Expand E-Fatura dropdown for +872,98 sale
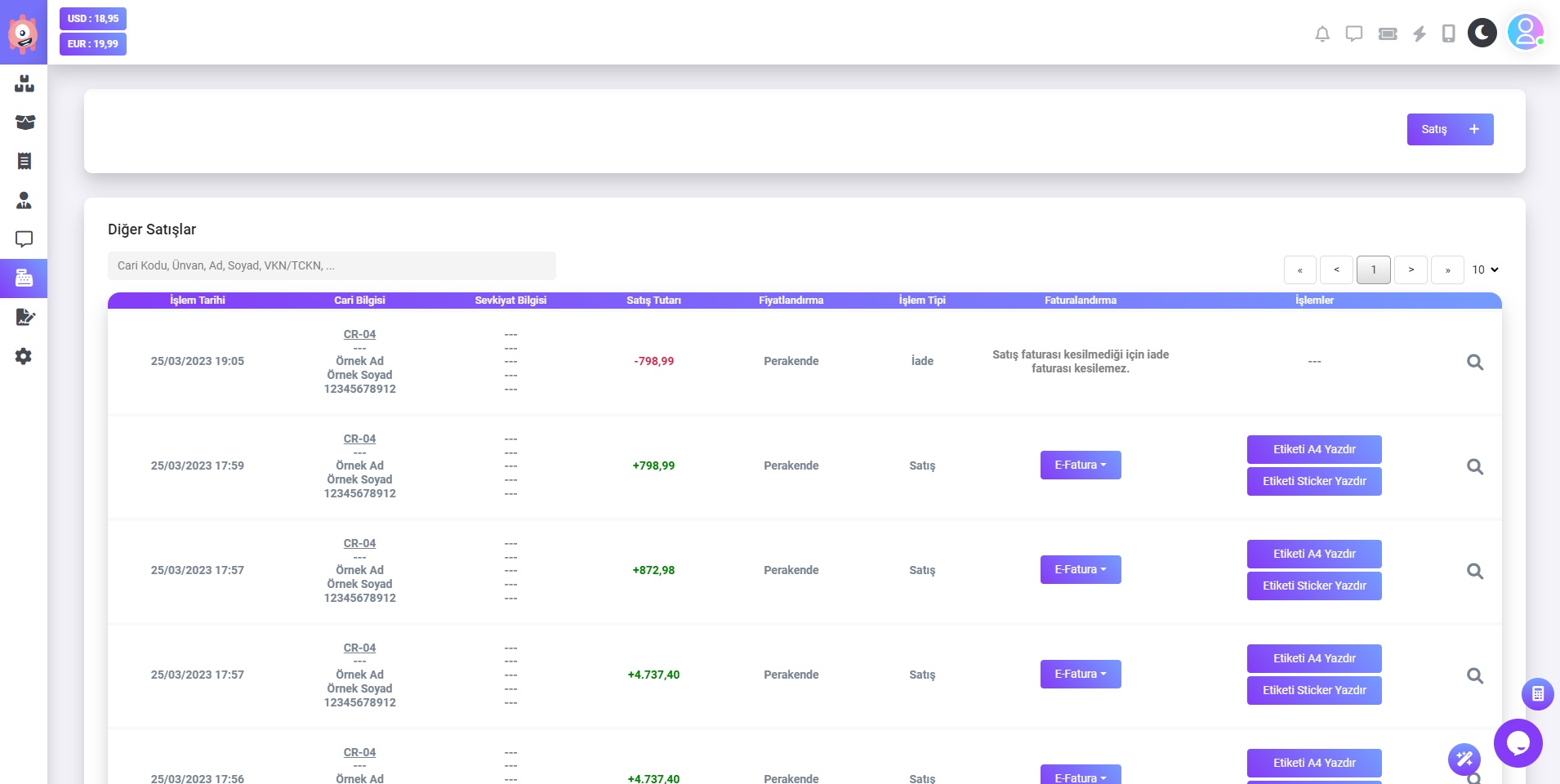Screen dimensions: 1560x784 tap(1080, 570)
